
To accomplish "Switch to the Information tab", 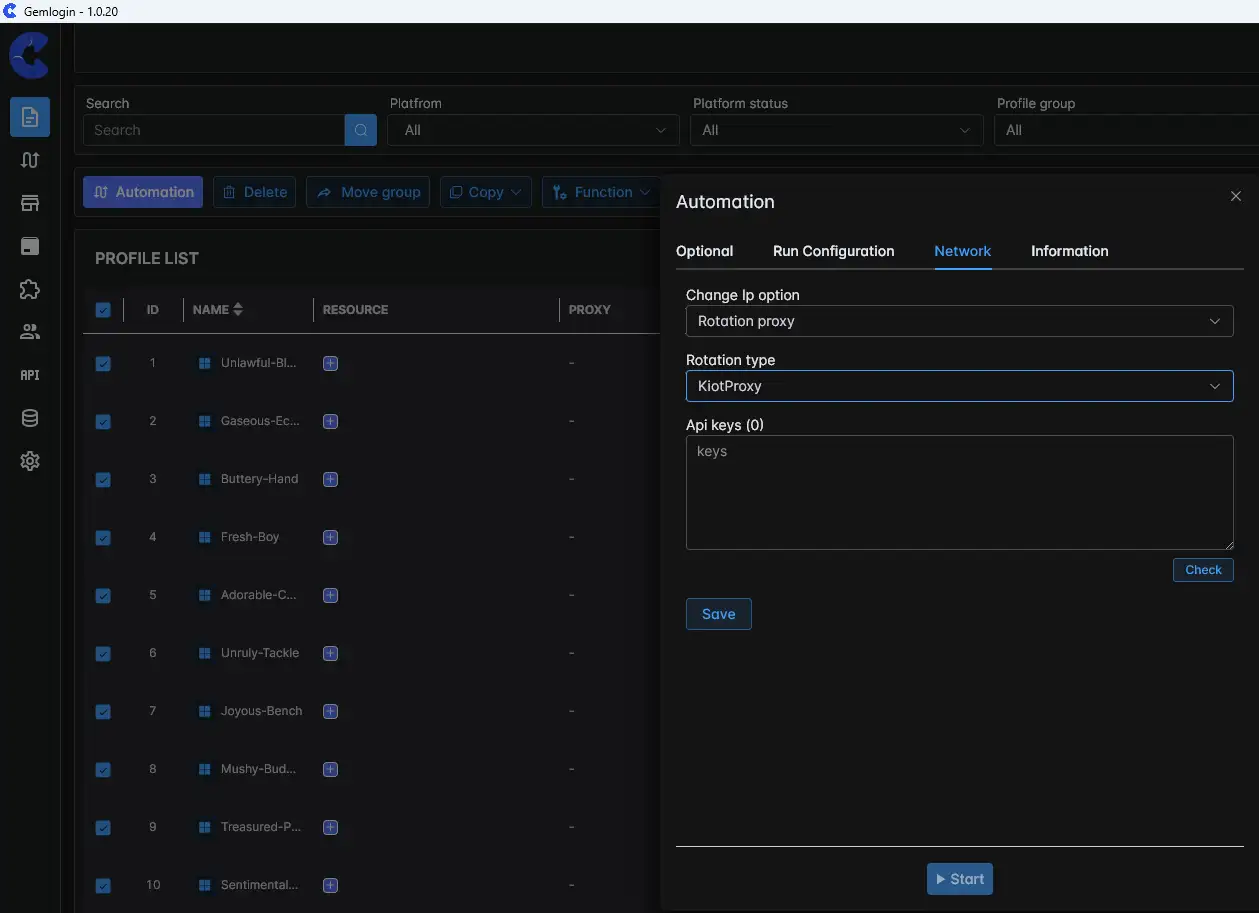I will pos(1070,251).
